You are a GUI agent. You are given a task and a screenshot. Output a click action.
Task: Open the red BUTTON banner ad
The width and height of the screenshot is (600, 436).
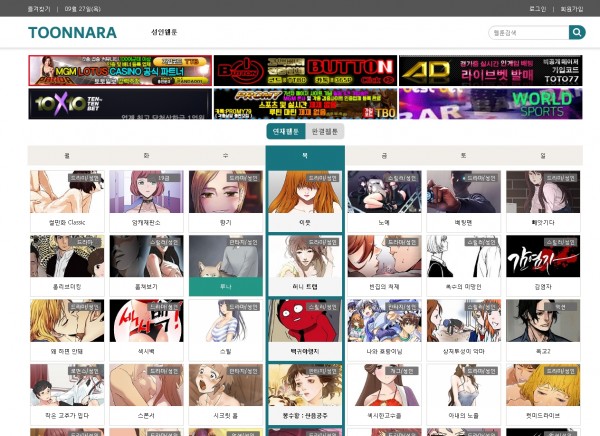click(305, 70)
